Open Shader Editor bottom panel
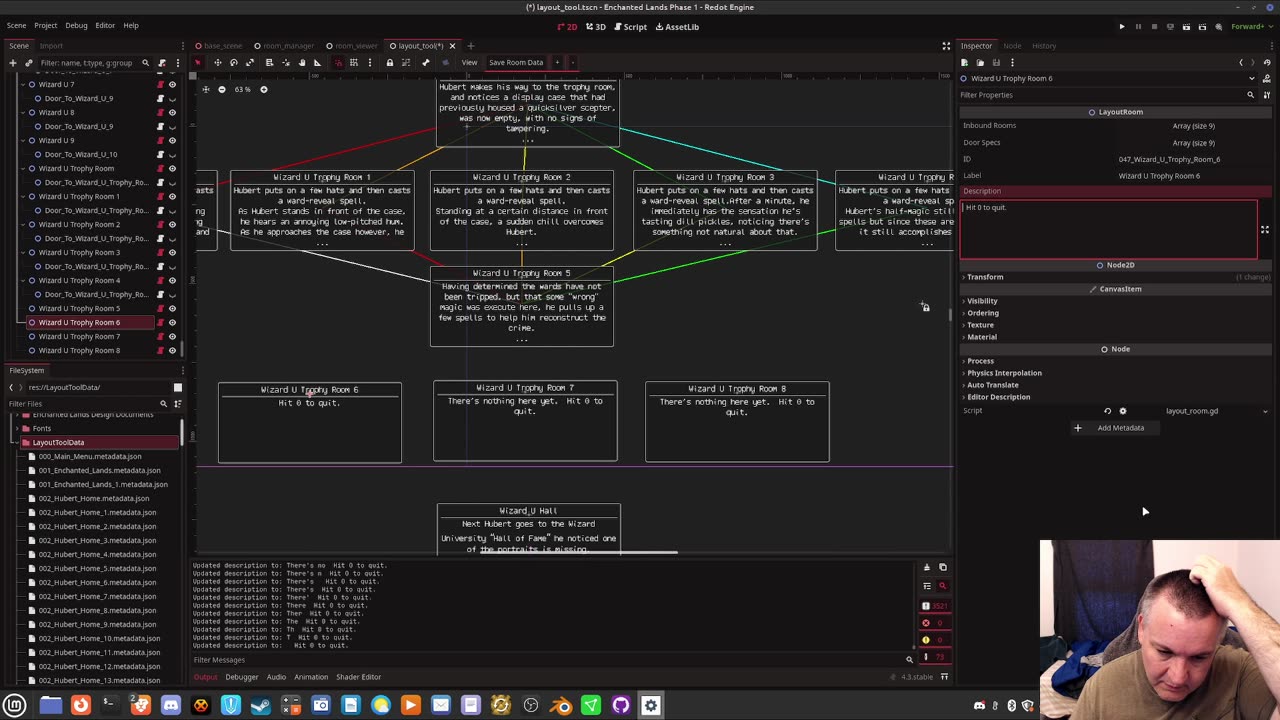1280x720 pixels. click(358, 677)
